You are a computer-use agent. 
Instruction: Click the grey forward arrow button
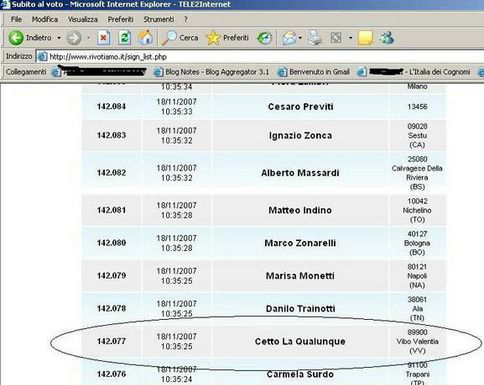coord(74,38)
